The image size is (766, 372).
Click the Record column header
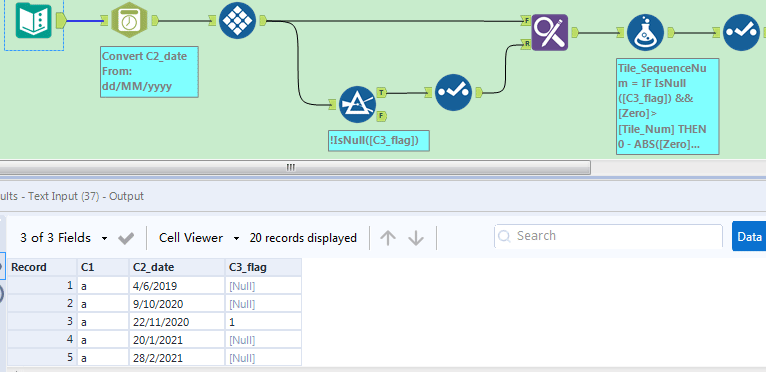pyautogui.click(x=43, y=267)
